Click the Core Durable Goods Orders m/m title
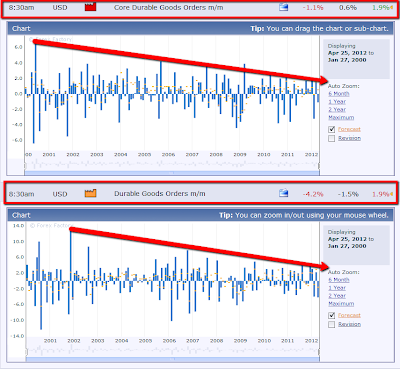Viewport: 400px width, 369px height. [169, 7]
